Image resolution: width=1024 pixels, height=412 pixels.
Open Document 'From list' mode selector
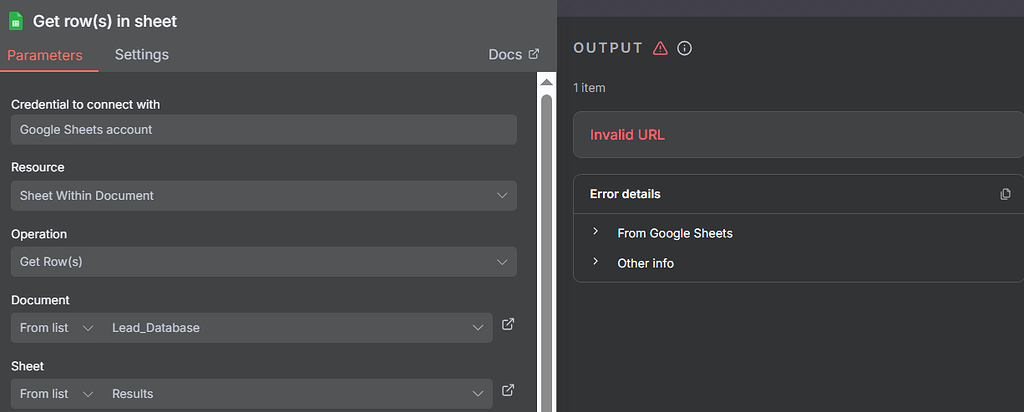pos(56,328)
